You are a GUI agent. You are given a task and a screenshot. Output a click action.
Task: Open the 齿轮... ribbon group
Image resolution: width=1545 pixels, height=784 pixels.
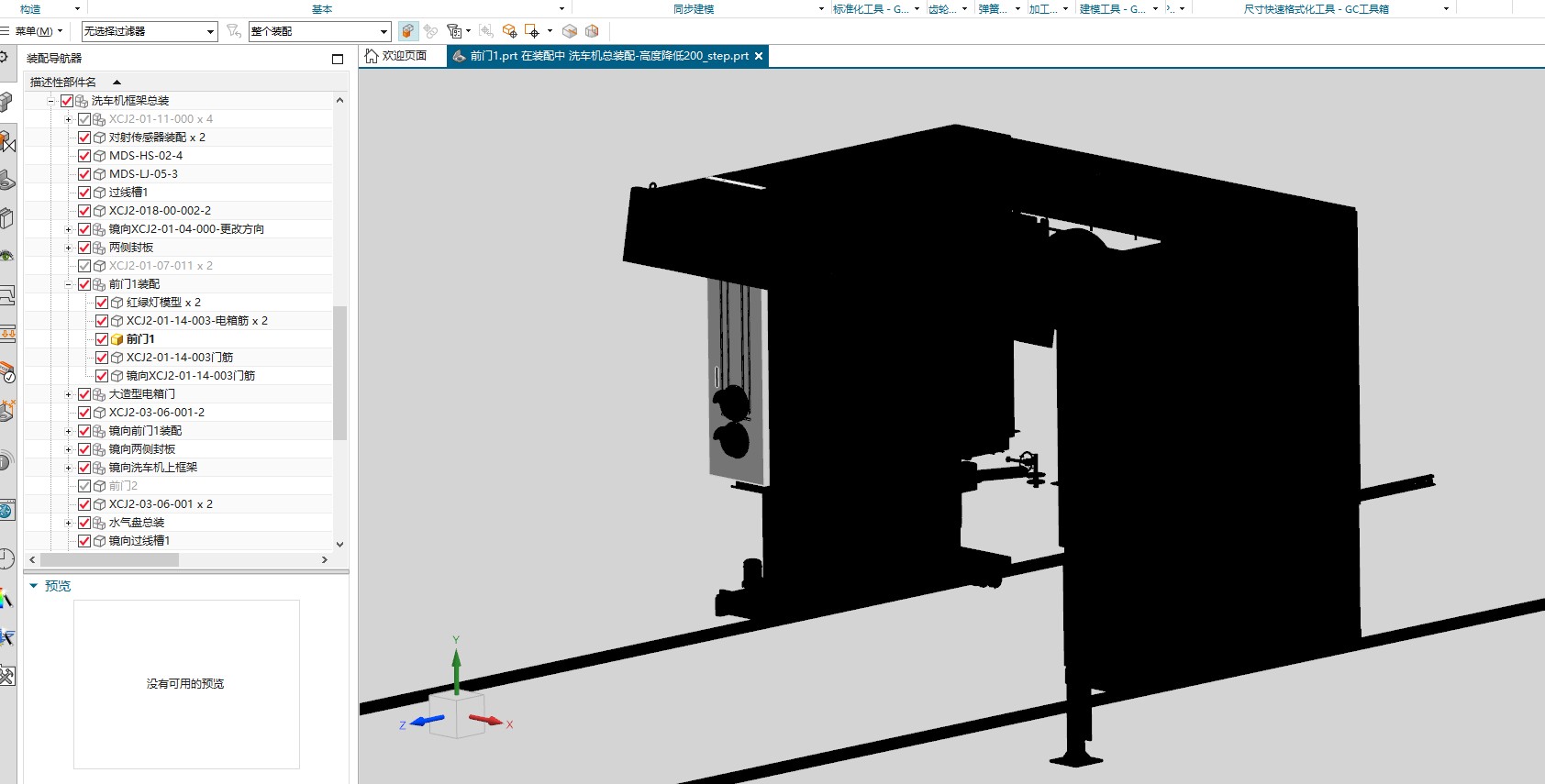(948, 9)
